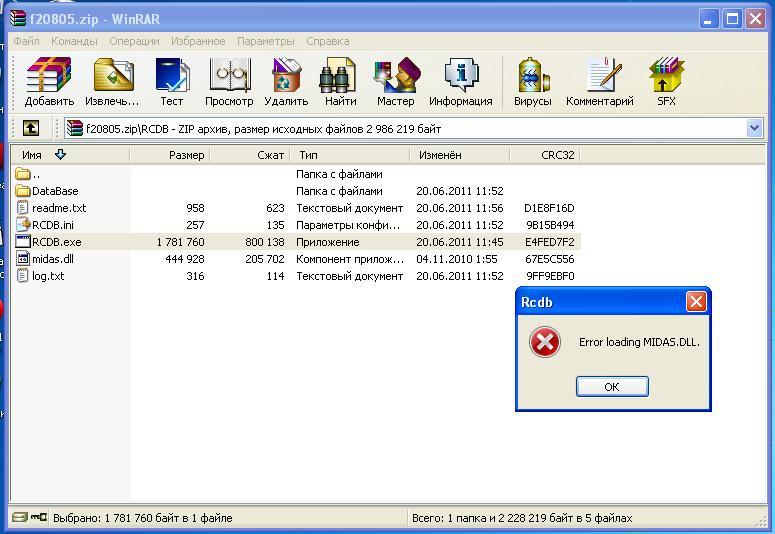Select the DataBase folder
775x534 pixels.
[x=54, y=191]
